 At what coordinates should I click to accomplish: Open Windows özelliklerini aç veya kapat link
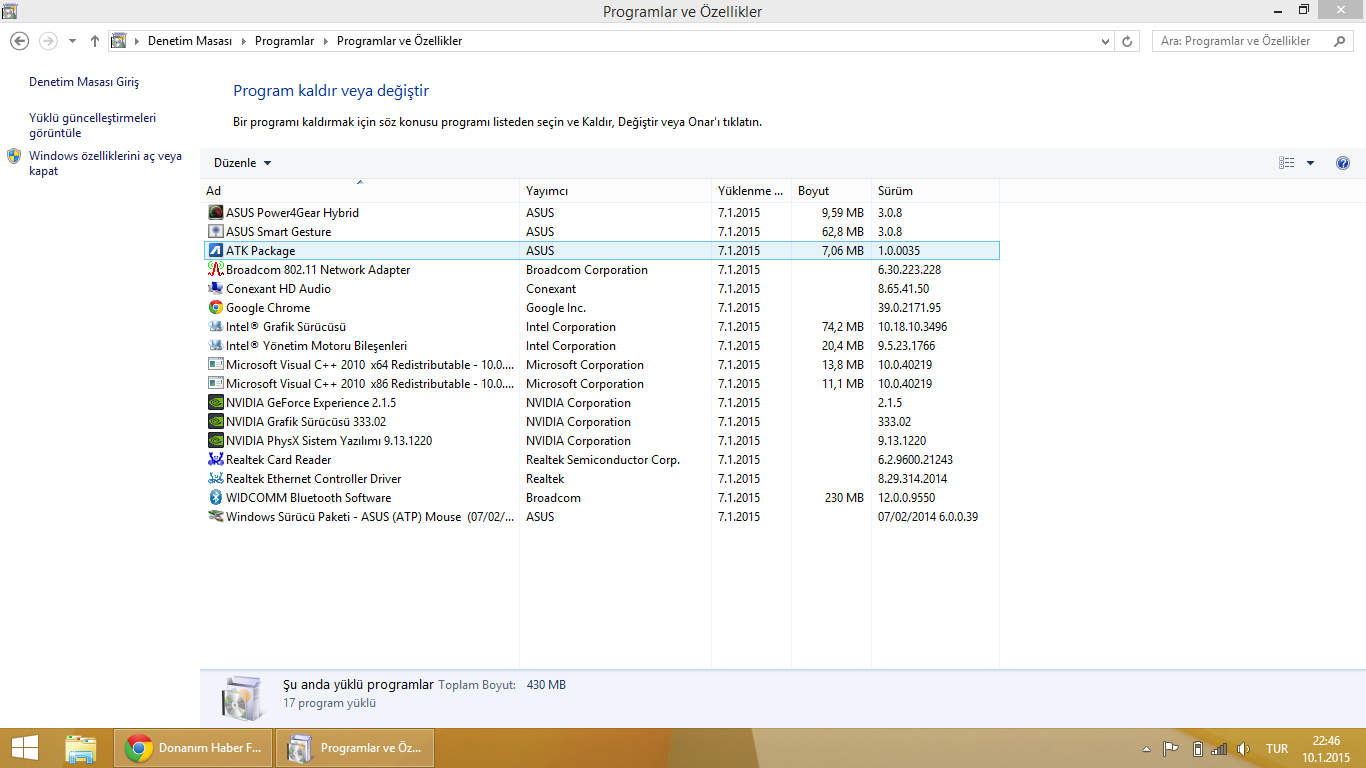tap(105, 163)
